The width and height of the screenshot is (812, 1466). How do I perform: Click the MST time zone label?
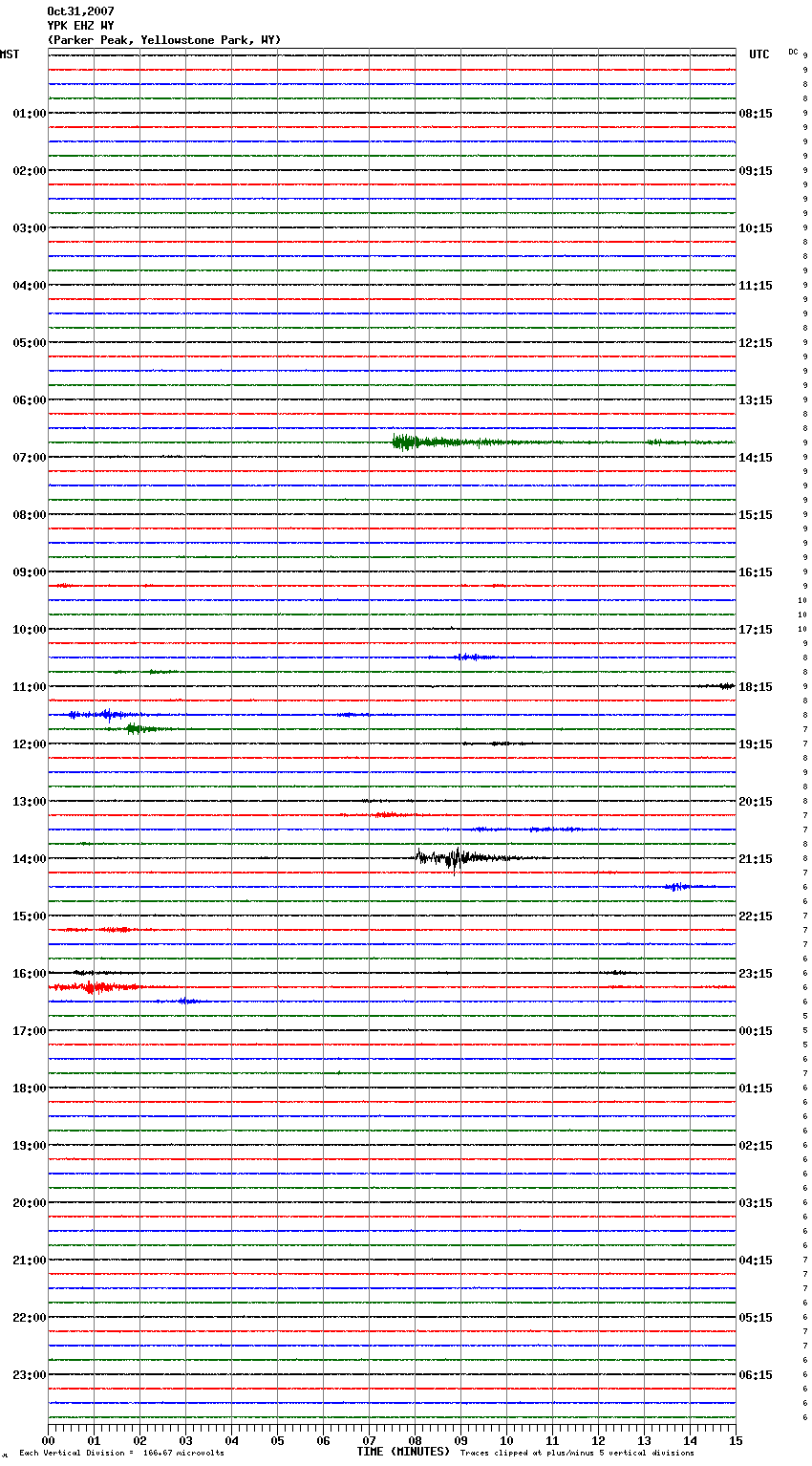tap(10, 54)
